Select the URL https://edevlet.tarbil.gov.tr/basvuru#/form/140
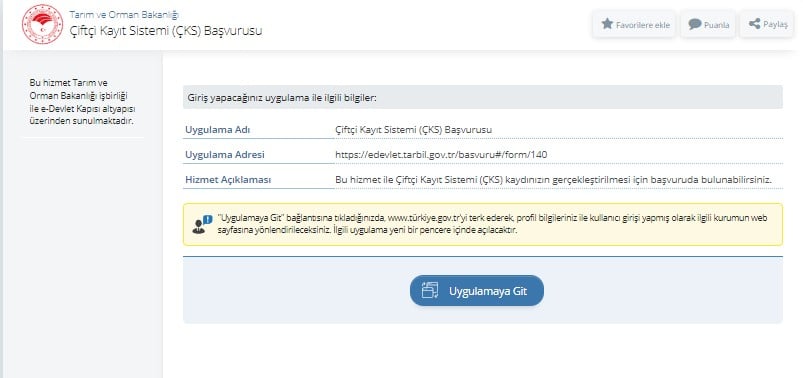 [442, 154]
